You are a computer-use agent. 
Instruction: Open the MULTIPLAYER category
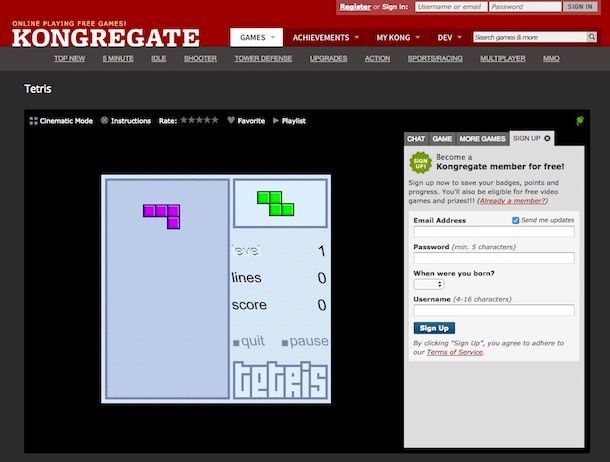pos(503,58)
